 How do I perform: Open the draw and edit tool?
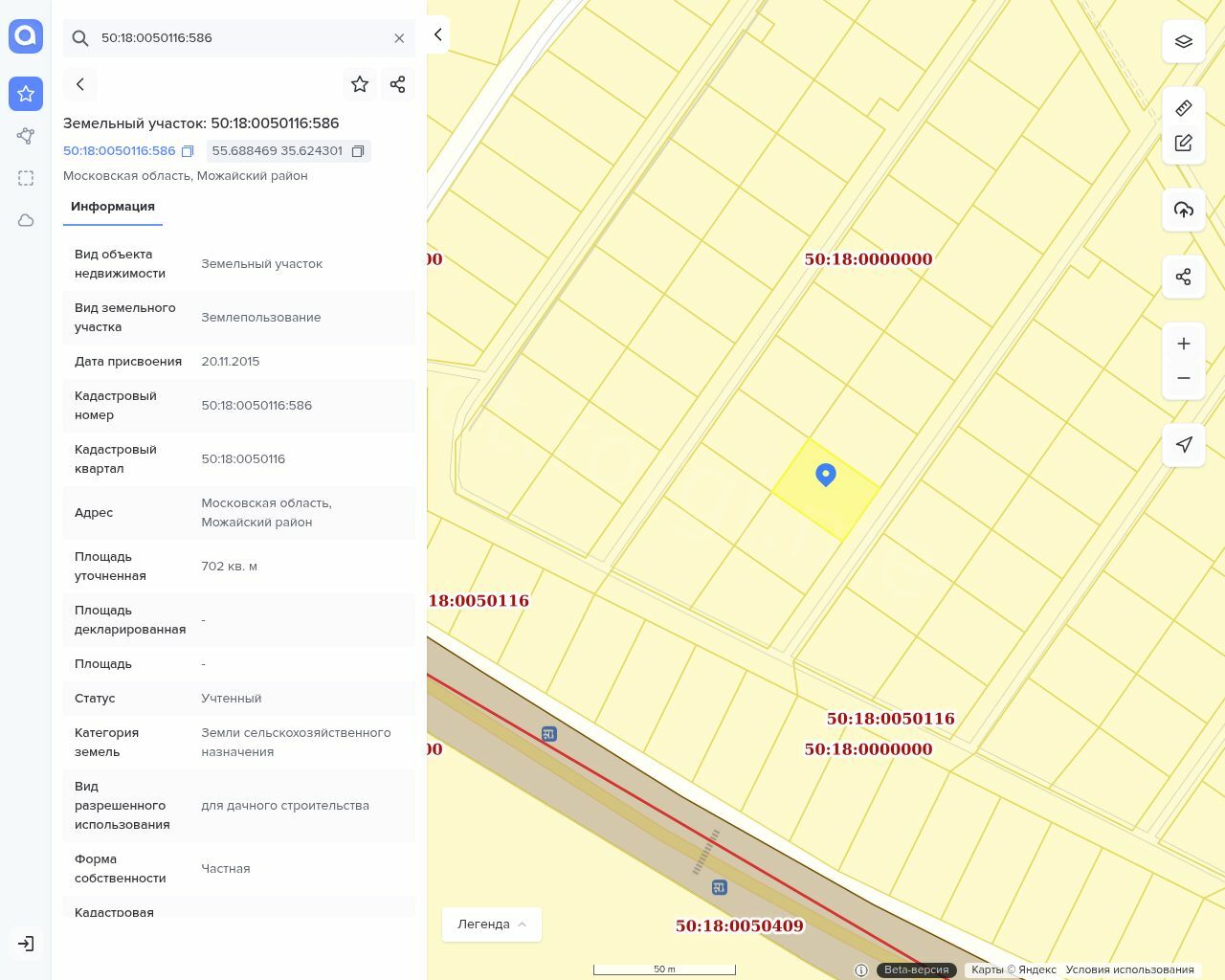(x=1183, y=143)
